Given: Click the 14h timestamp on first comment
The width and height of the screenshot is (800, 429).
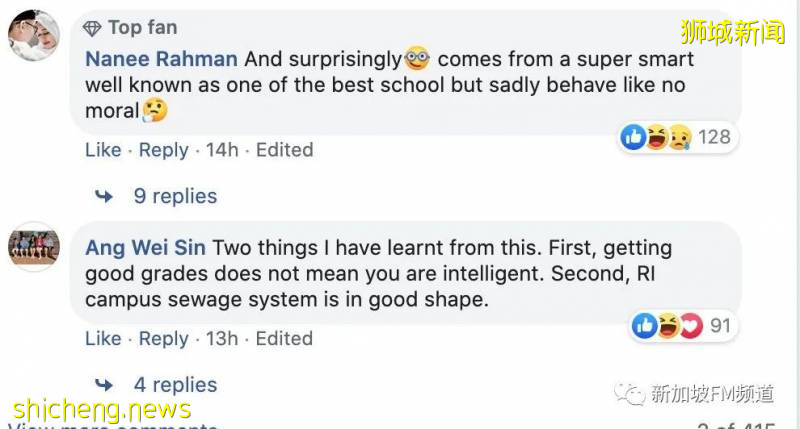Looking at the screenshot, I should 222,150.
